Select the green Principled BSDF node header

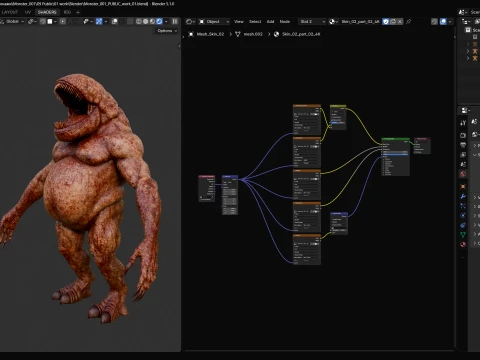click(395, 139)
